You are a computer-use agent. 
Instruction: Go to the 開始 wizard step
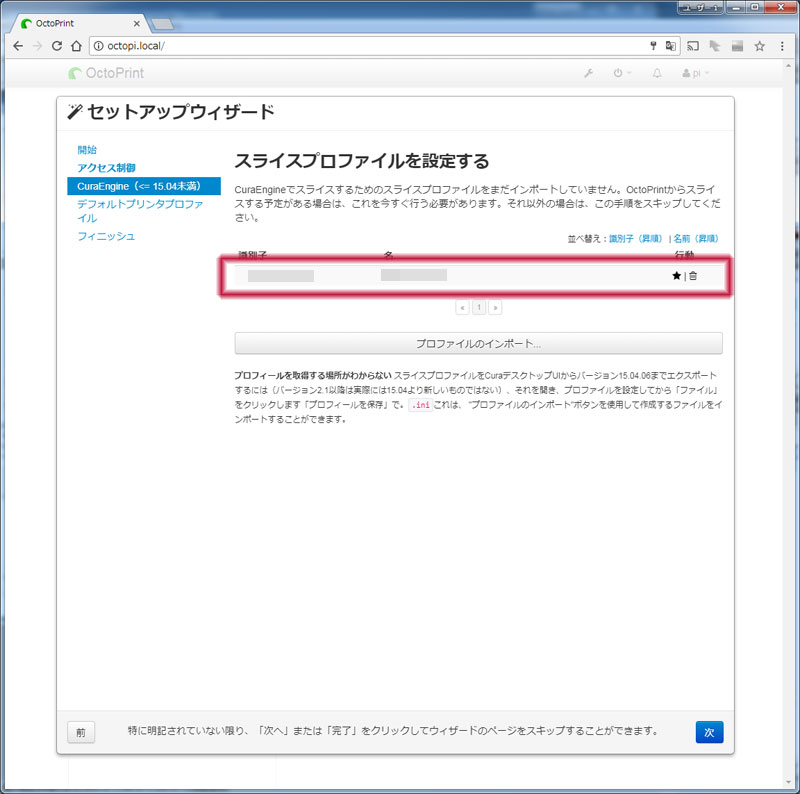87,150
